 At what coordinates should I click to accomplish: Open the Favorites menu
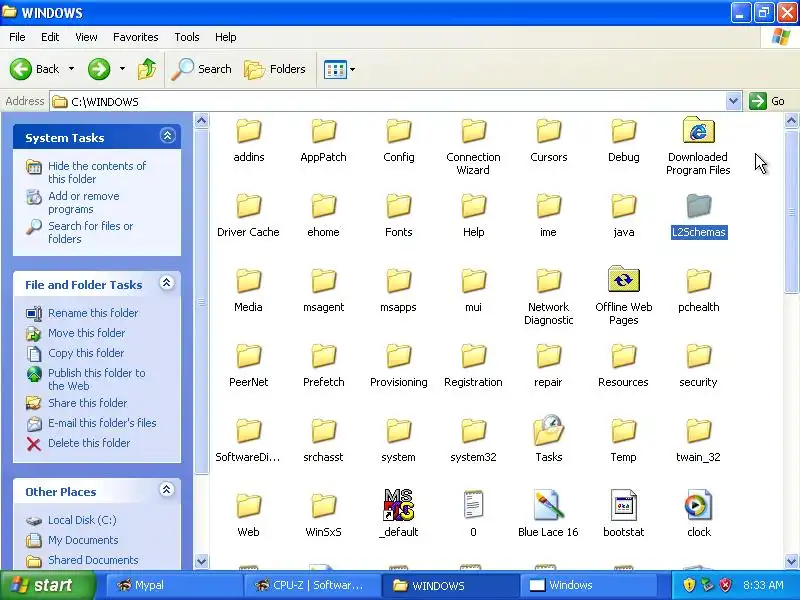pos(136,37)
